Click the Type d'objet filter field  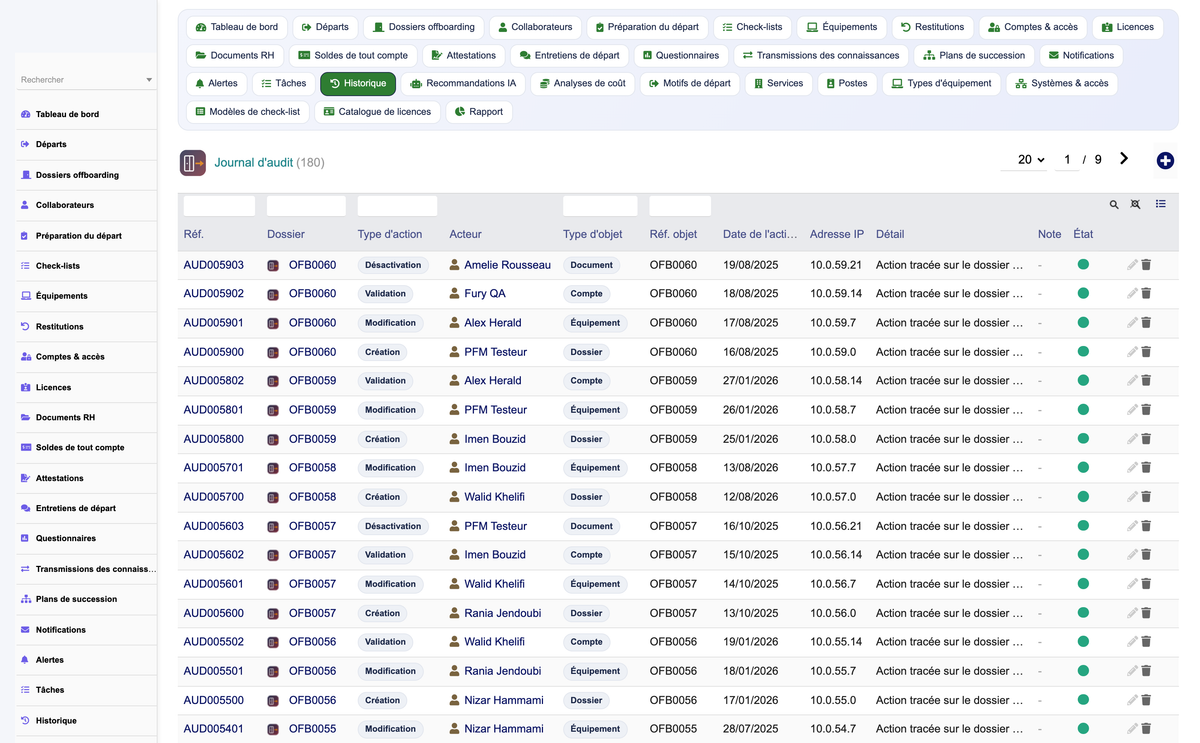(x=600, y=206)
